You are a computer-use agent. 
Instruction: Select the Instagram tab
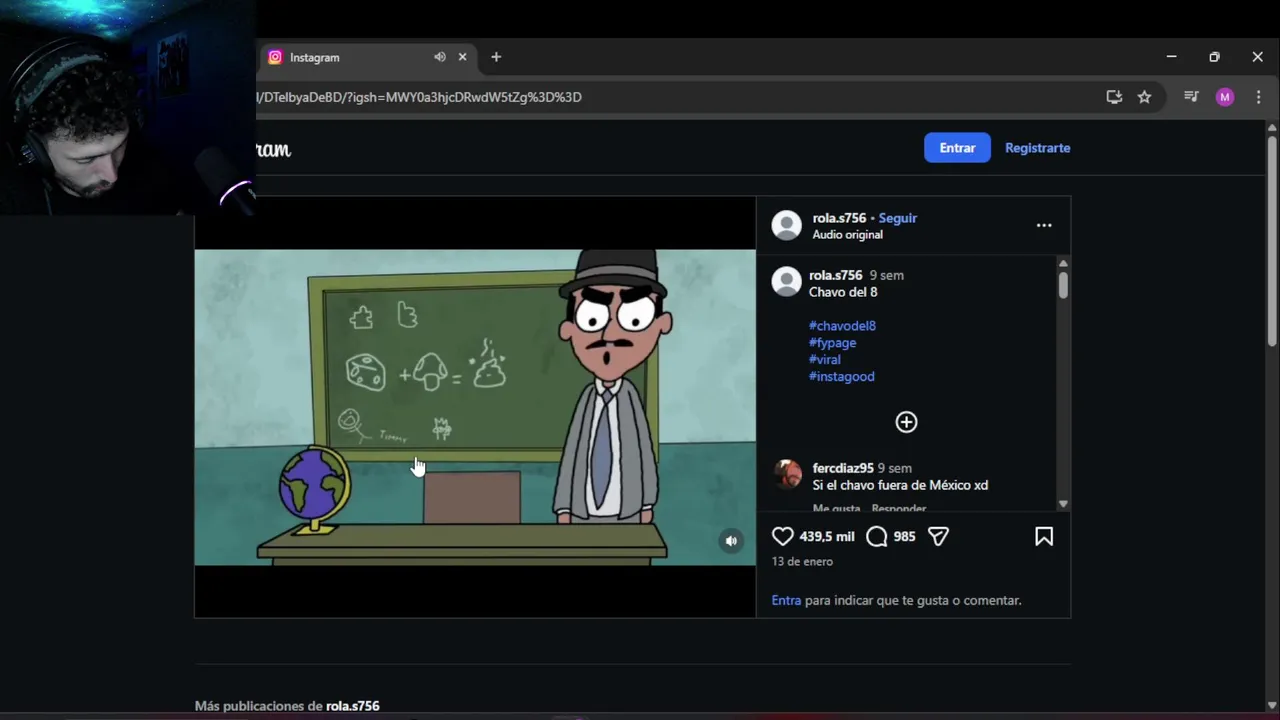366,57
